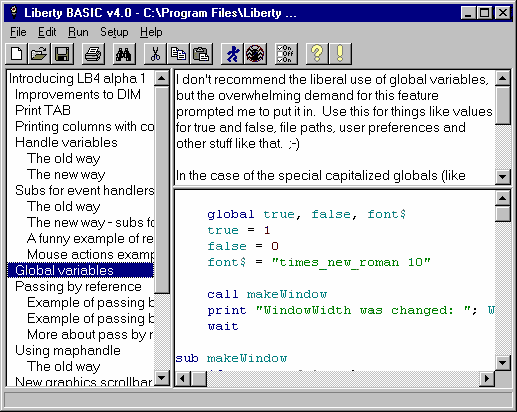Paste from the clipboard icon
Screen dimensions: 517x412
201,53
